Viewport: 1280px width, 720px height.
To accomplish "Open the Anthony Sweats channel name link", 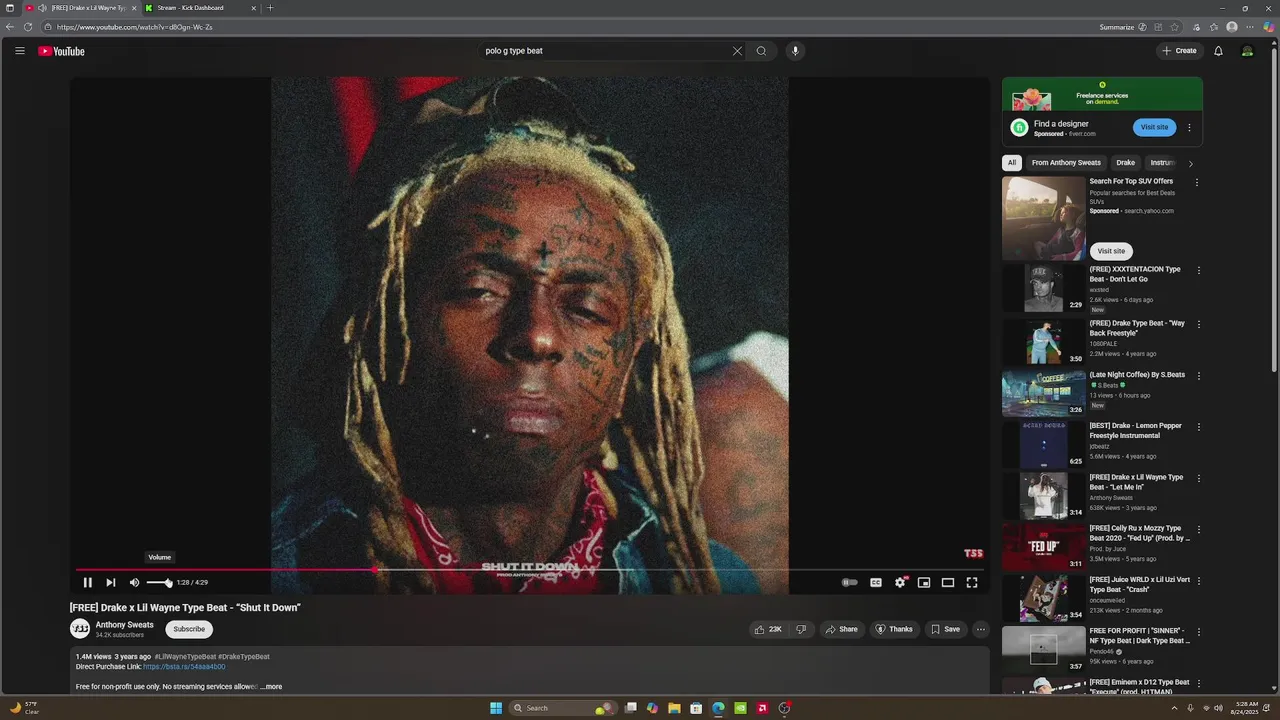I will tap(125, 625).
